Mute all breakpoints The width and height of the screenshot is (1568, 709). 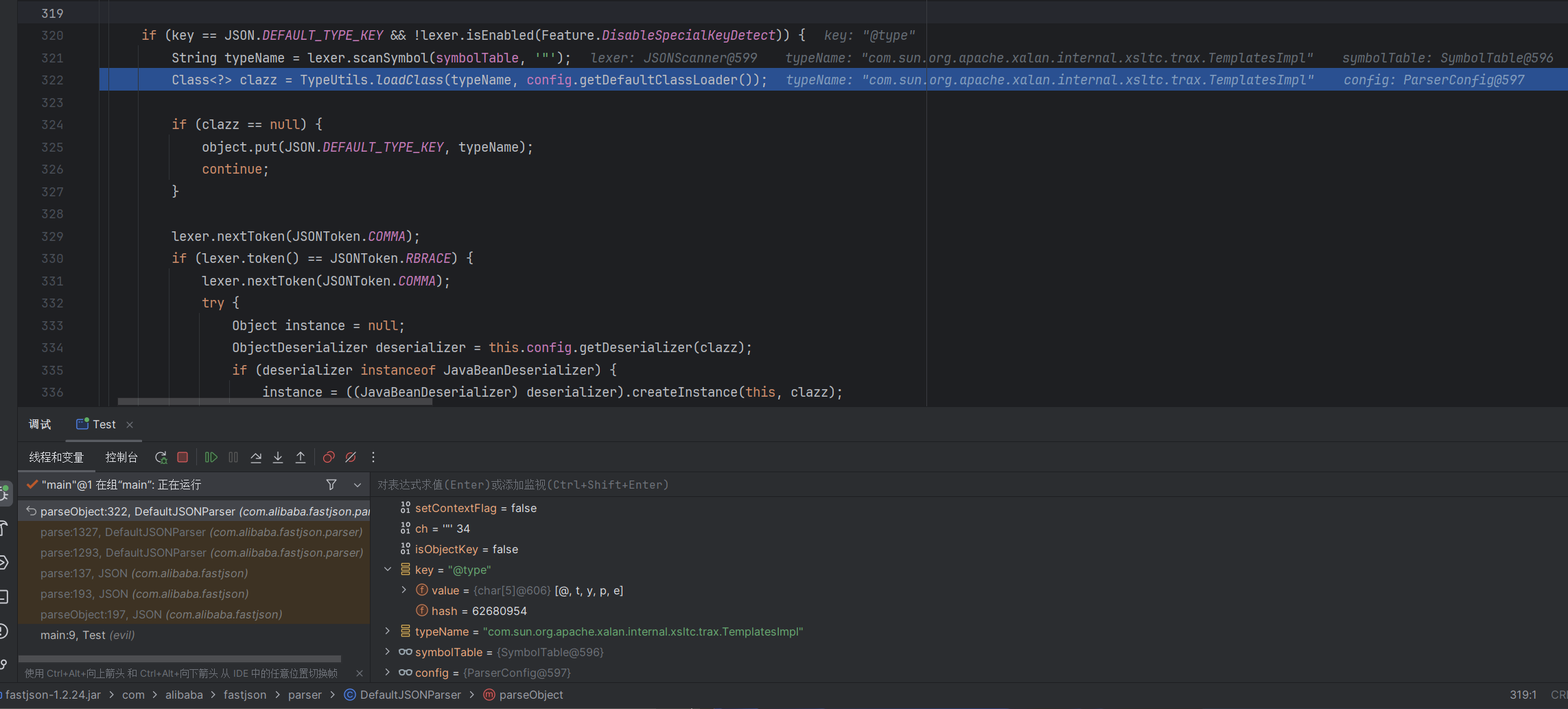point(351,457)
